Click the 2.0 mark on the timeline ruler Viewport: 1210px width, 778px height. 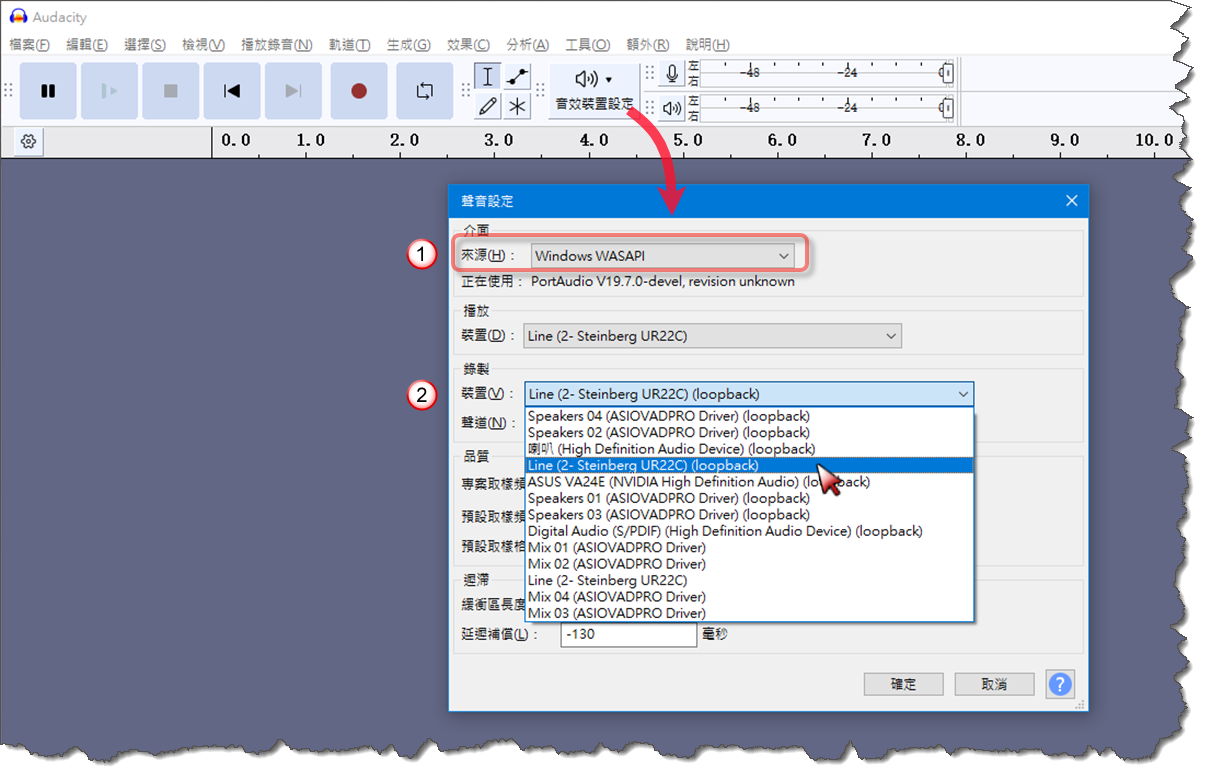405,141
